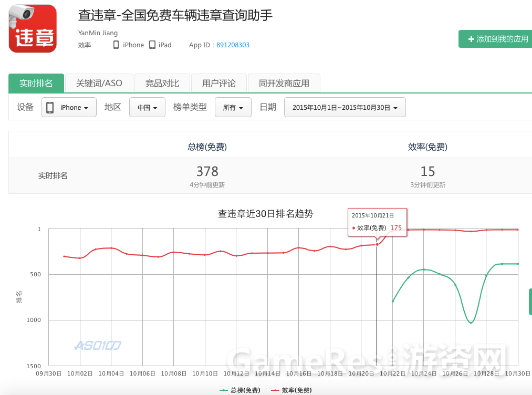532x395 pixels.
Task: Switch to the 用户评论 tab
Action: coord(219,83)
